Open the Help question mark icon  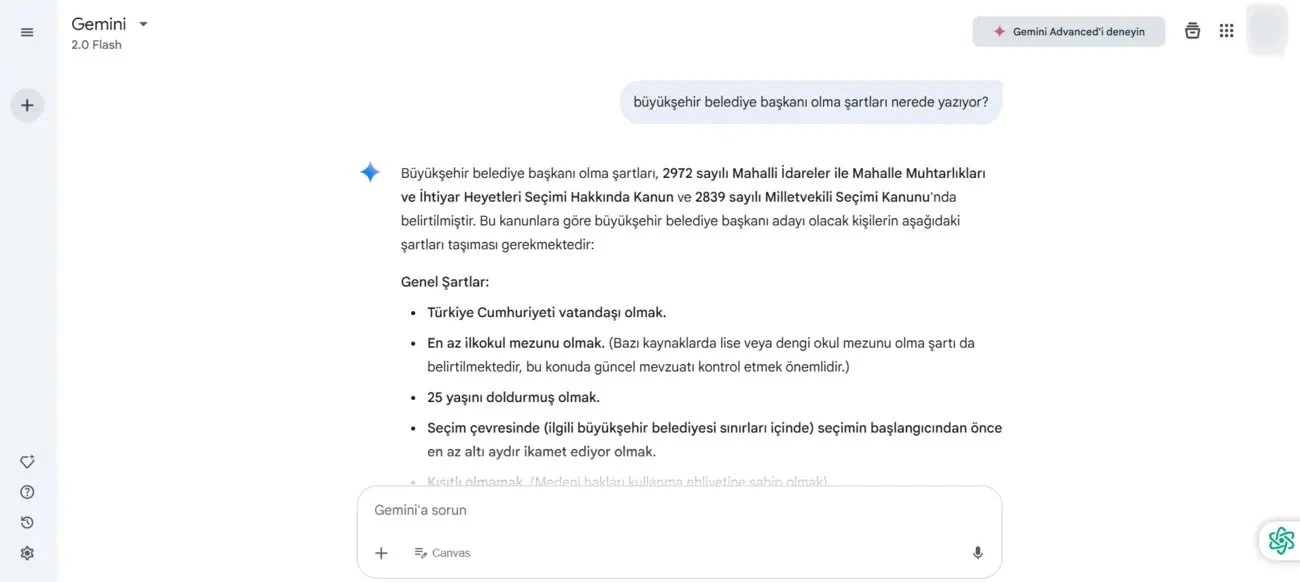(27, 492)
